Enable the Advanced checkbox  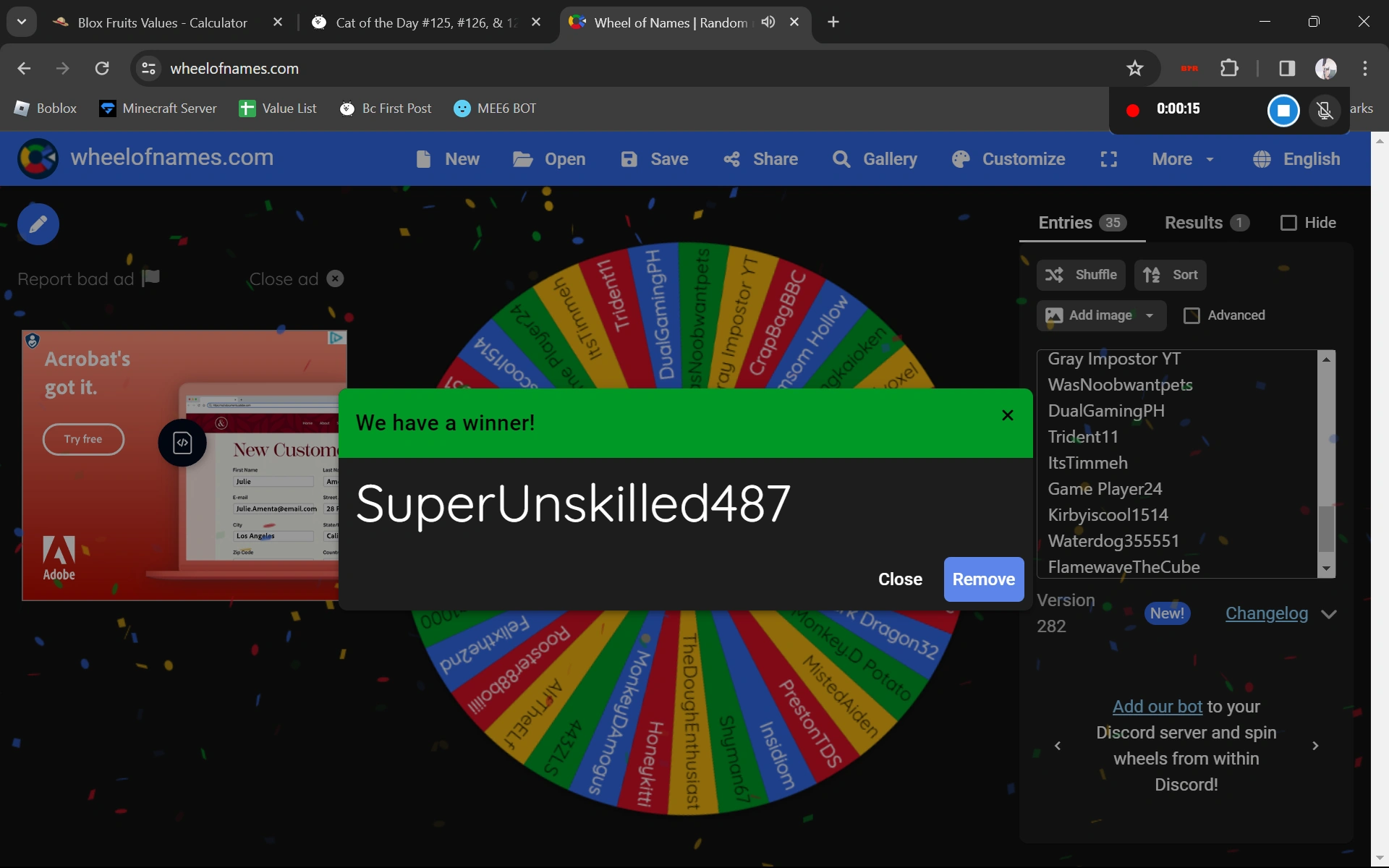tap(1192, 315)
